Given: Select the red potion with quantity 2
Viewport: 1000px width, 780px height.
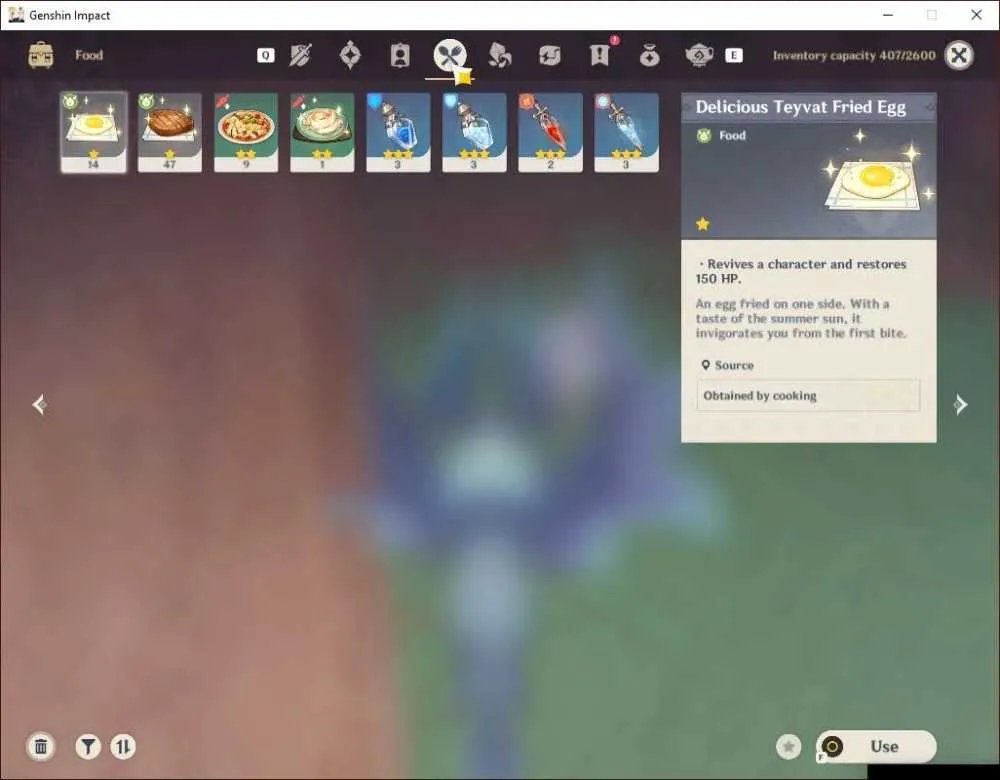Looking at the screenshot, I should click(550, 132).
